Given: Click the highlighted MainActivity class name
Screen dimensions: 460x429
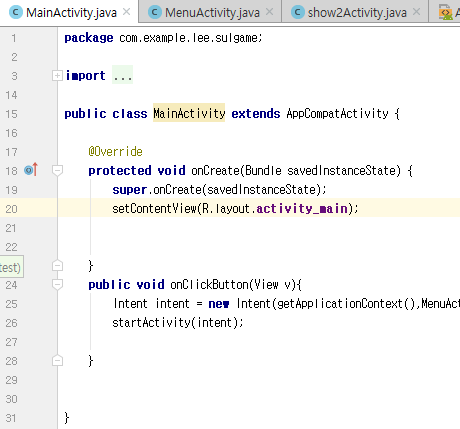Looking at the screenshot, I should click(189, 113).
